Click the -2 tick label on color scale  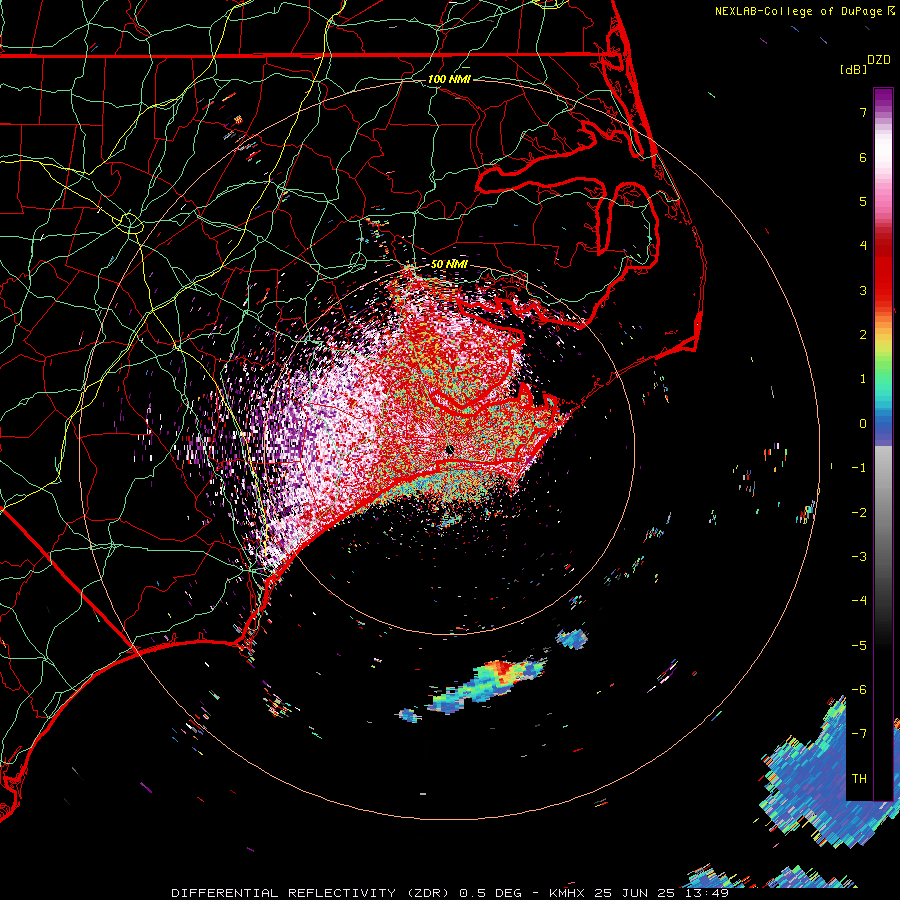(859, 513)
